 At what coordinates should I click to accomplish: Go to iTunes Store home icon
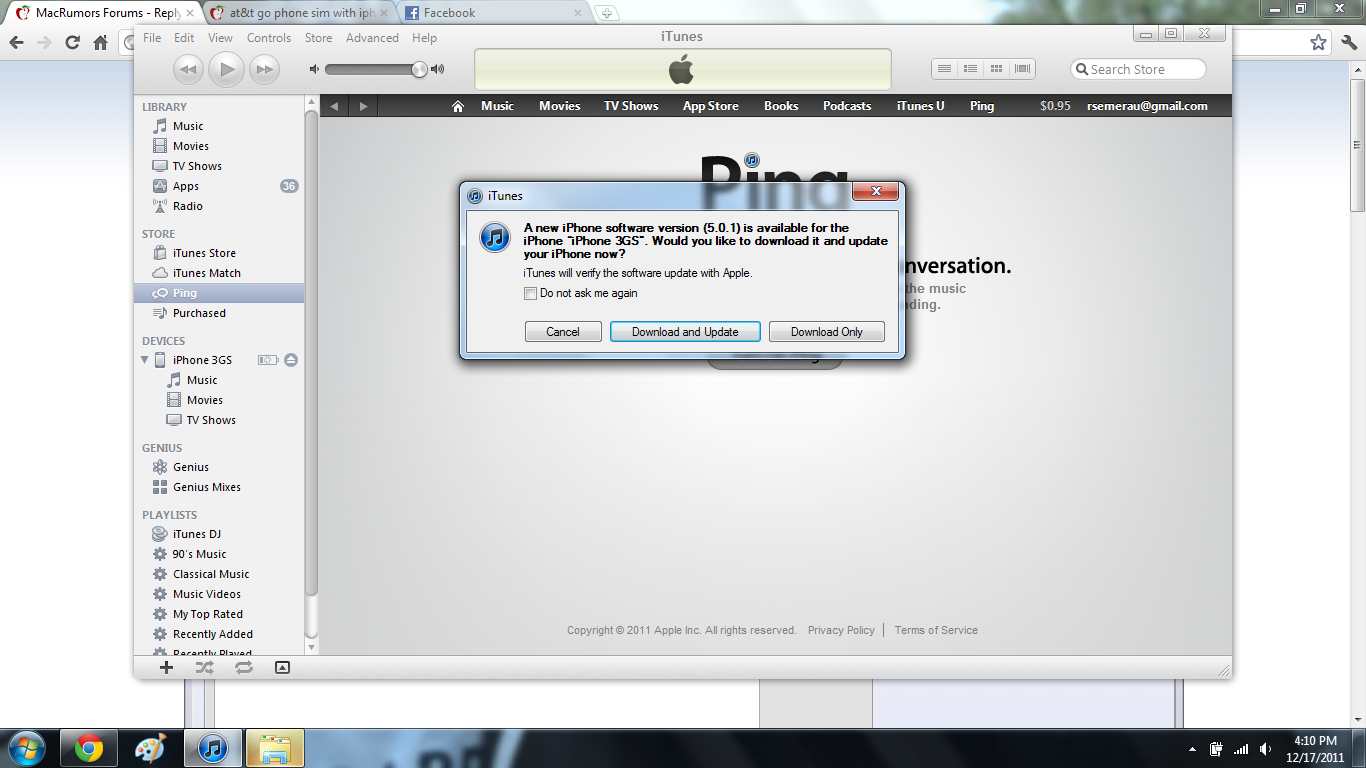458,106
